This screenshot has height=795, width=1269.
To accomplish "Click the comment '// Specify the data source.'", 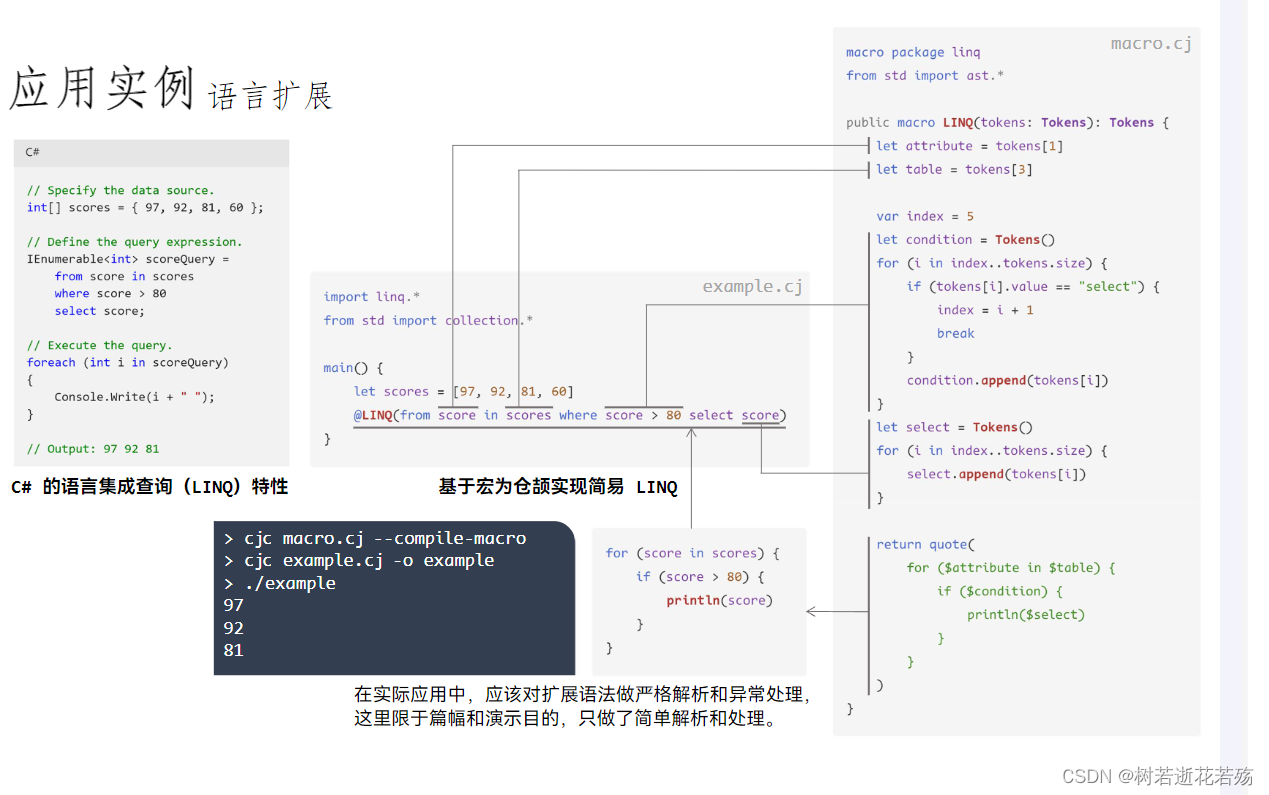I will click(121, 190).
